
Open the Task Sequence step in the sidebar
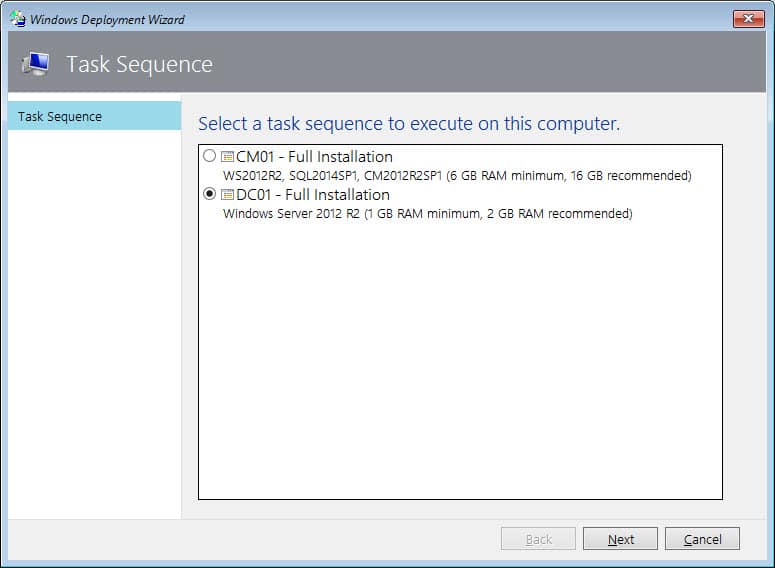tap(60, 116)
